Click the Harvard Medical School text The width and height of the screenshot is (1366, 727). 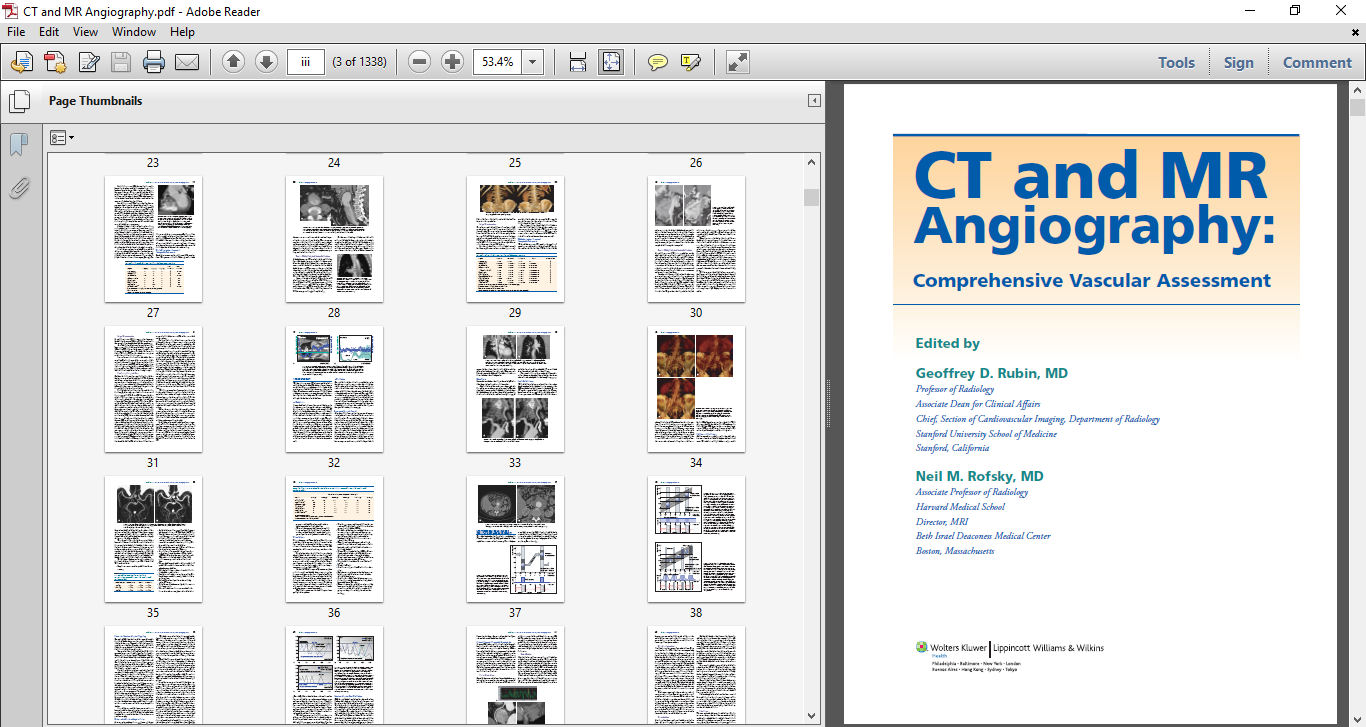click(960, 507)
